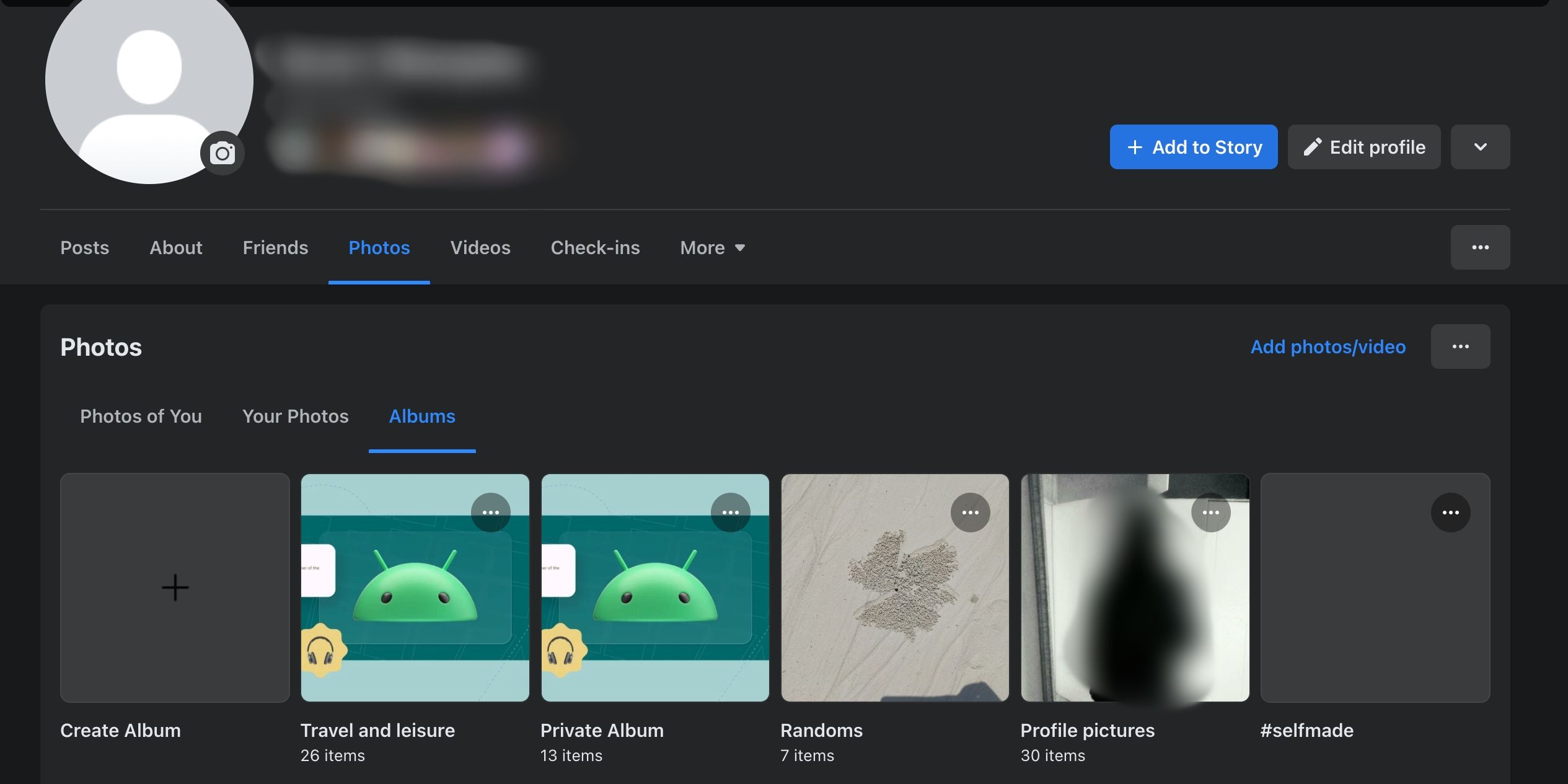Open the Videos tab
This screenshot has width=1568, height=784.
480,248
